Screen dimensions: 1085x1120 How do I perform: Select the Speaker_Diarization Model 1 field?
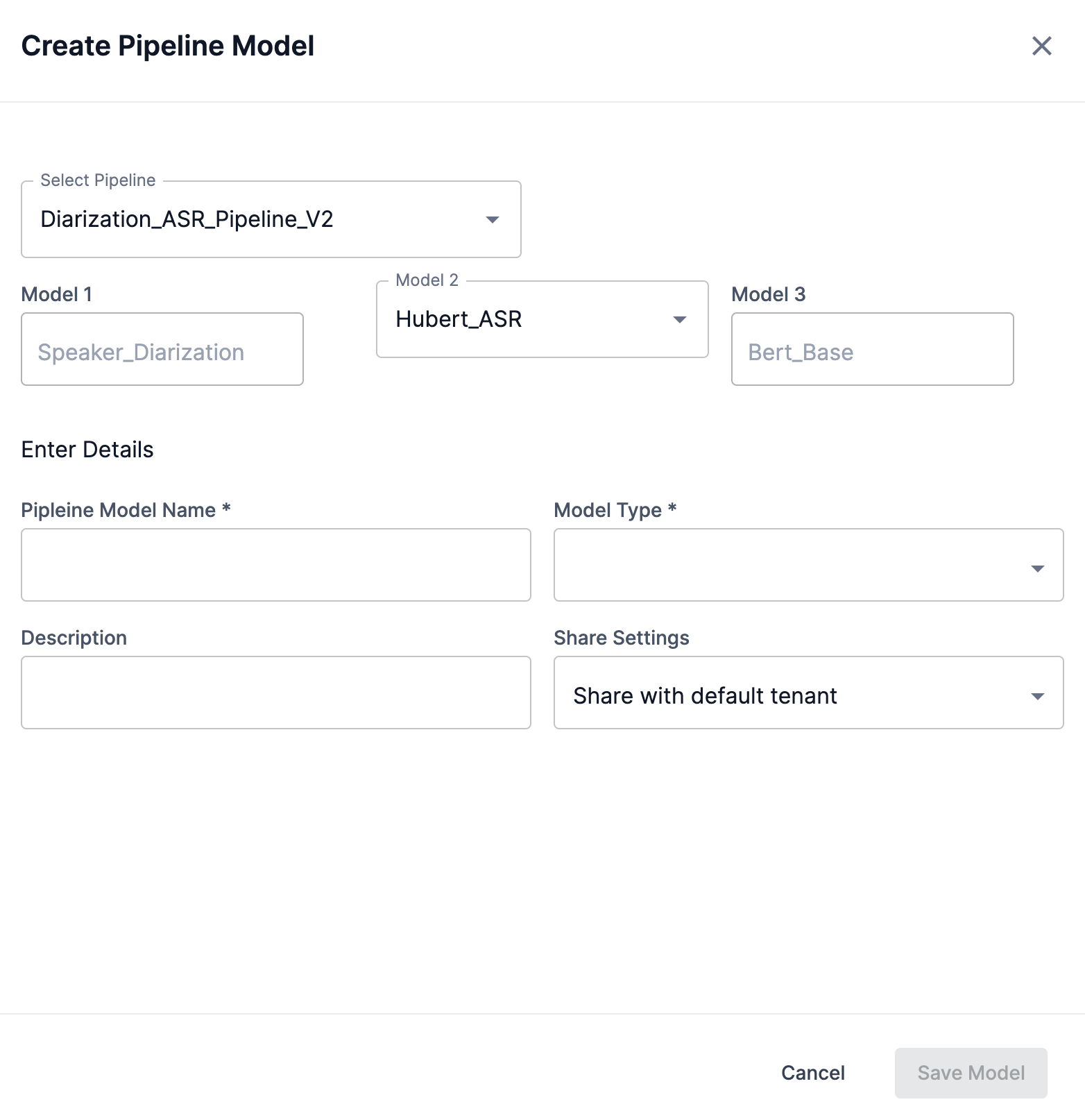click(162, 349)
